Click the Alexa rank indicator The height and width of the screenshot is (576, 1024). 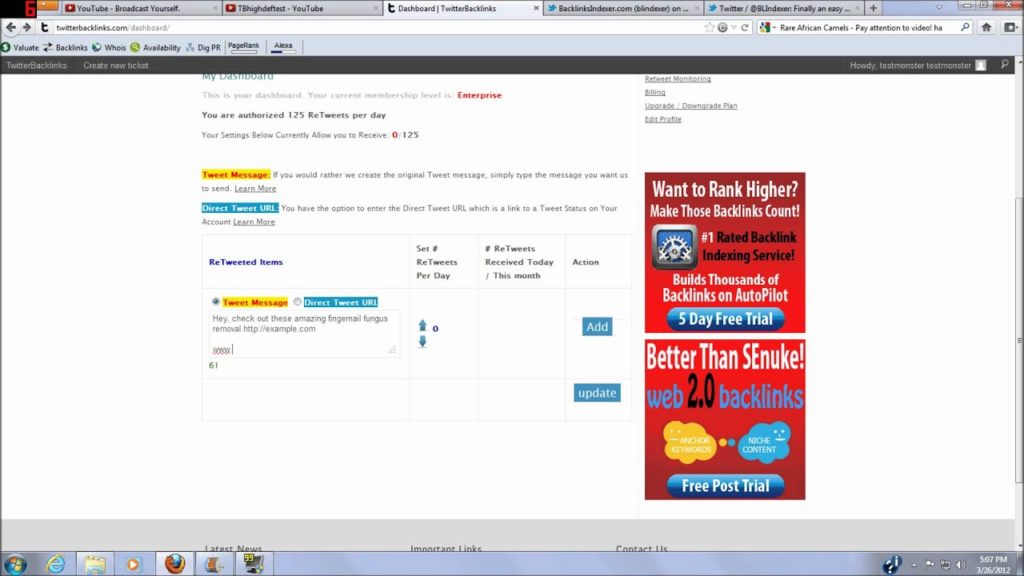283,46
